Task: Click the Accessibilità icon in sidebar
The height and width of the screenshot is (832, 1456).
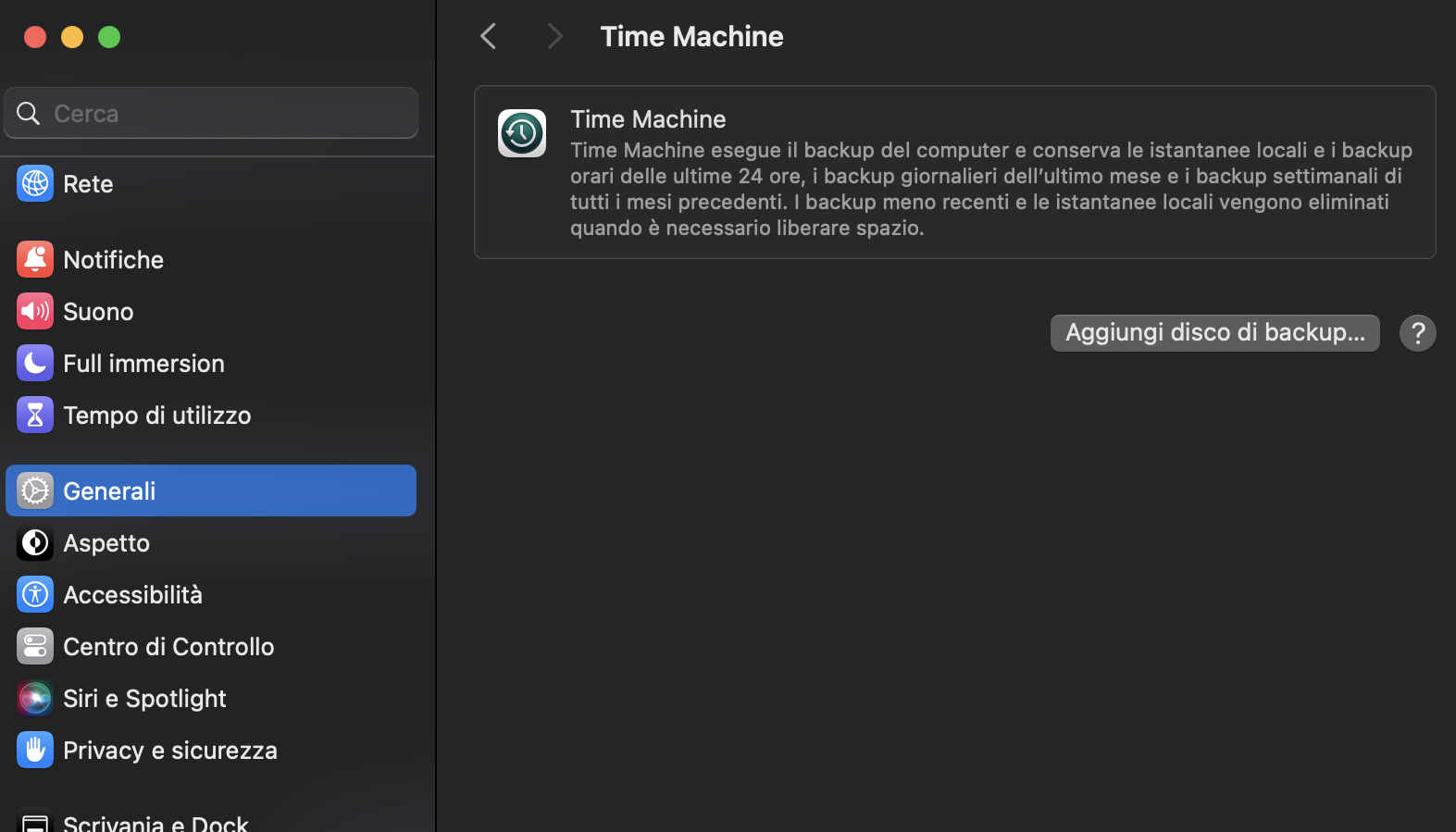Action: coord(35,594)
